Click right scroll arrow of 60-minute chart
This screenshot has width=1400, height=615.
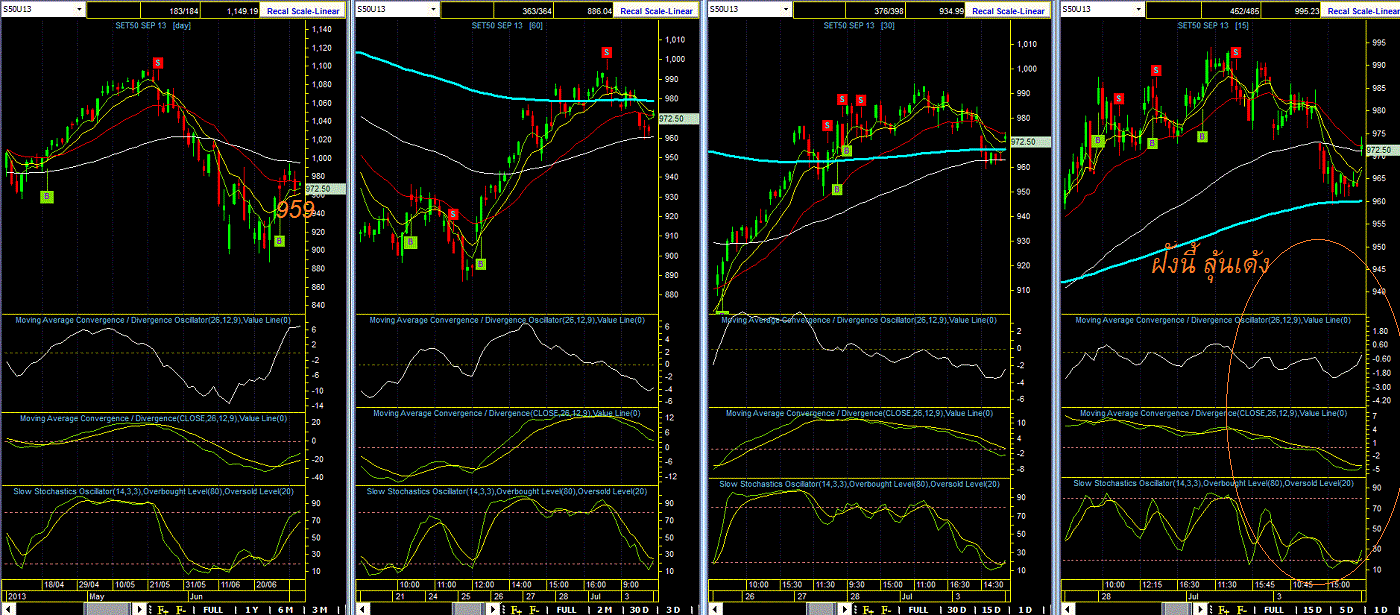pyautogui.click(x=493, y=609)
